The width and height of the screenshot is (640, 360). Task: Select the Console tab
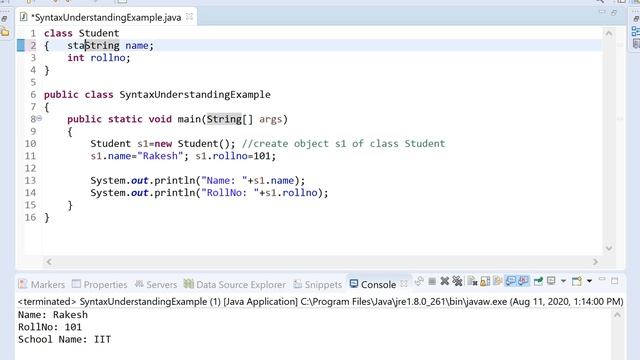pyautogui.click(x=373, y=284)
